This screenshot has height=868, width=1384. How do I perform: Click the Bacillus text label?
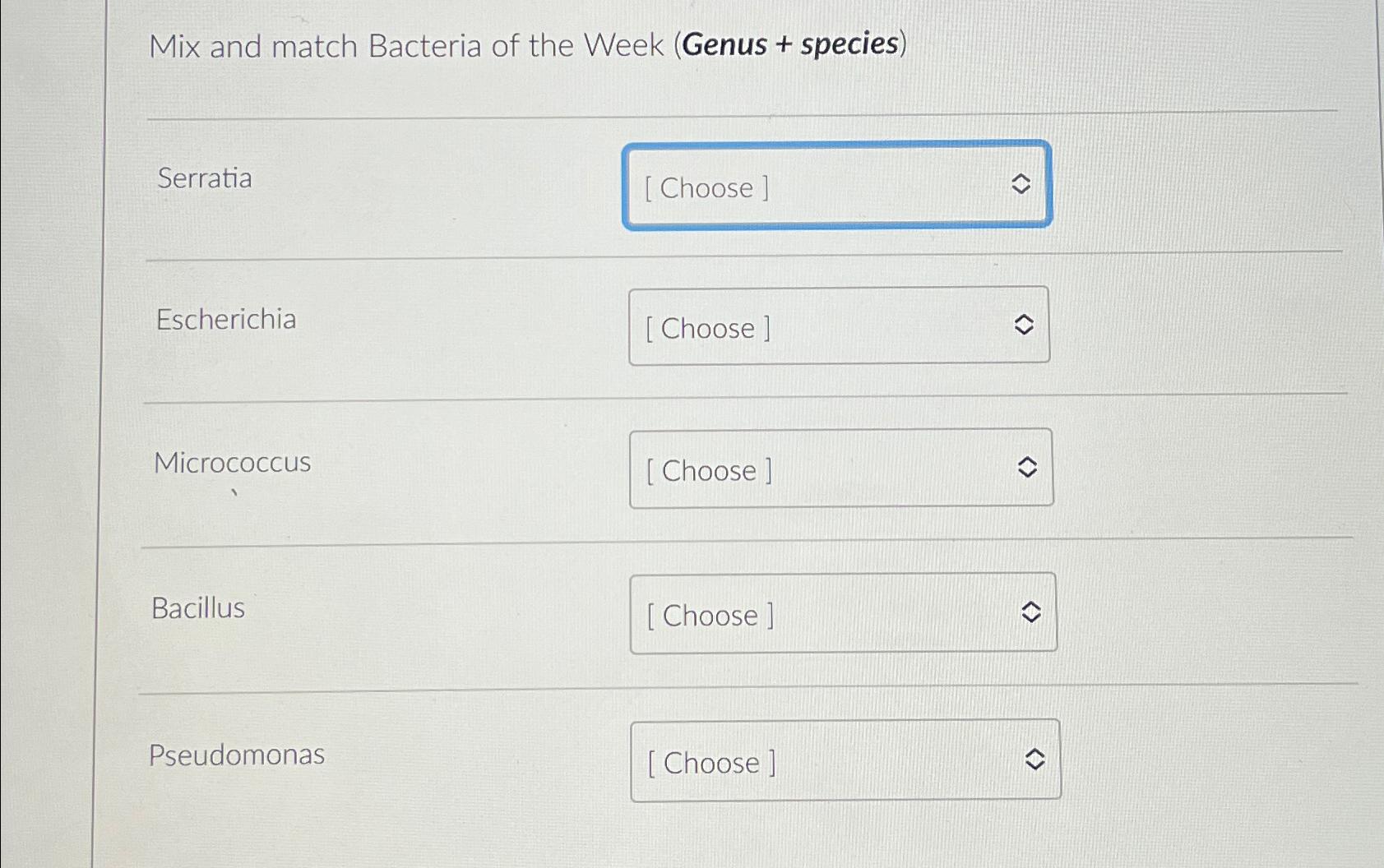coord(197,608)
